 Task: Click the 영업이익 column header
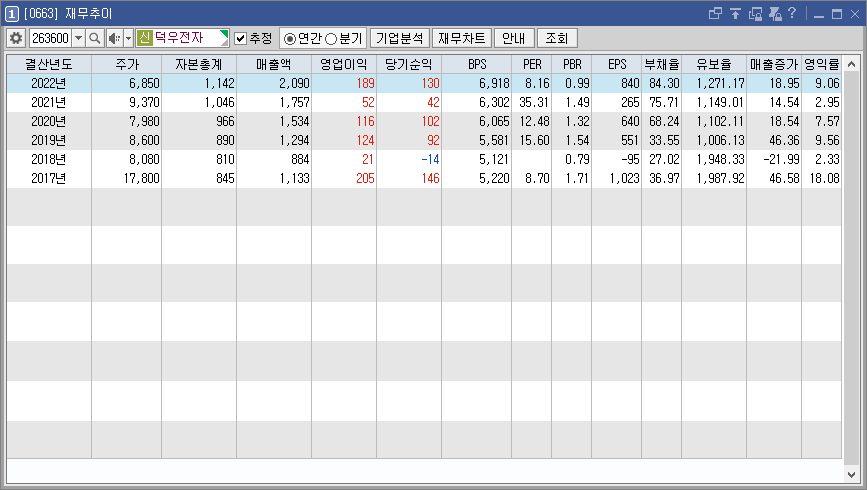[344, 64]
